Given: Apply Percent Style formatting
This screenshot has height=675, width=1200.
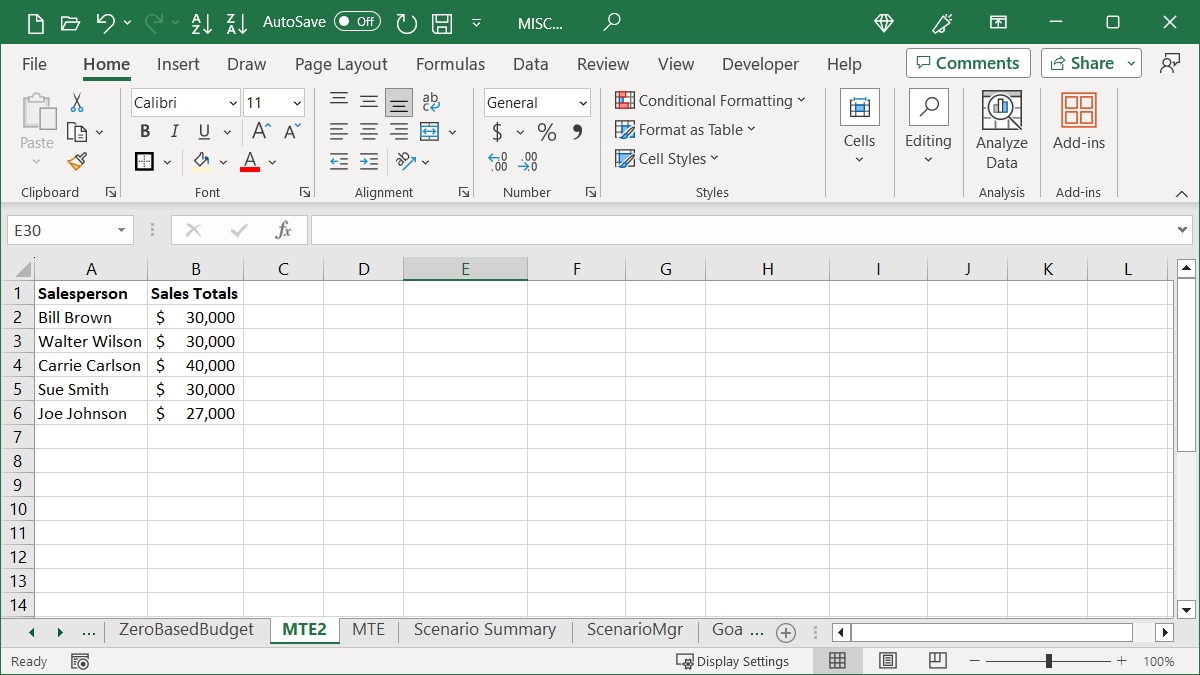Looking at the screenshot, I should point(546,131).
